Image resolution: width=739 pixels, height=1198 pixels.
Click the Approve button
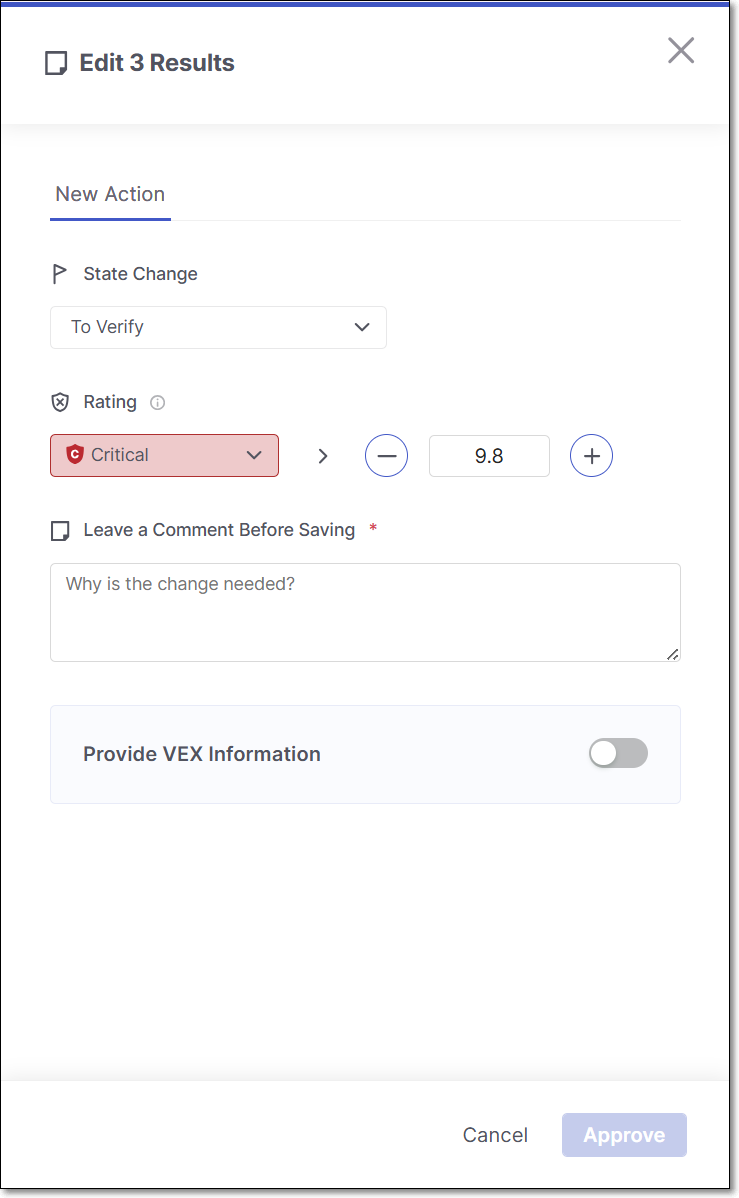tap(624, 1135)
